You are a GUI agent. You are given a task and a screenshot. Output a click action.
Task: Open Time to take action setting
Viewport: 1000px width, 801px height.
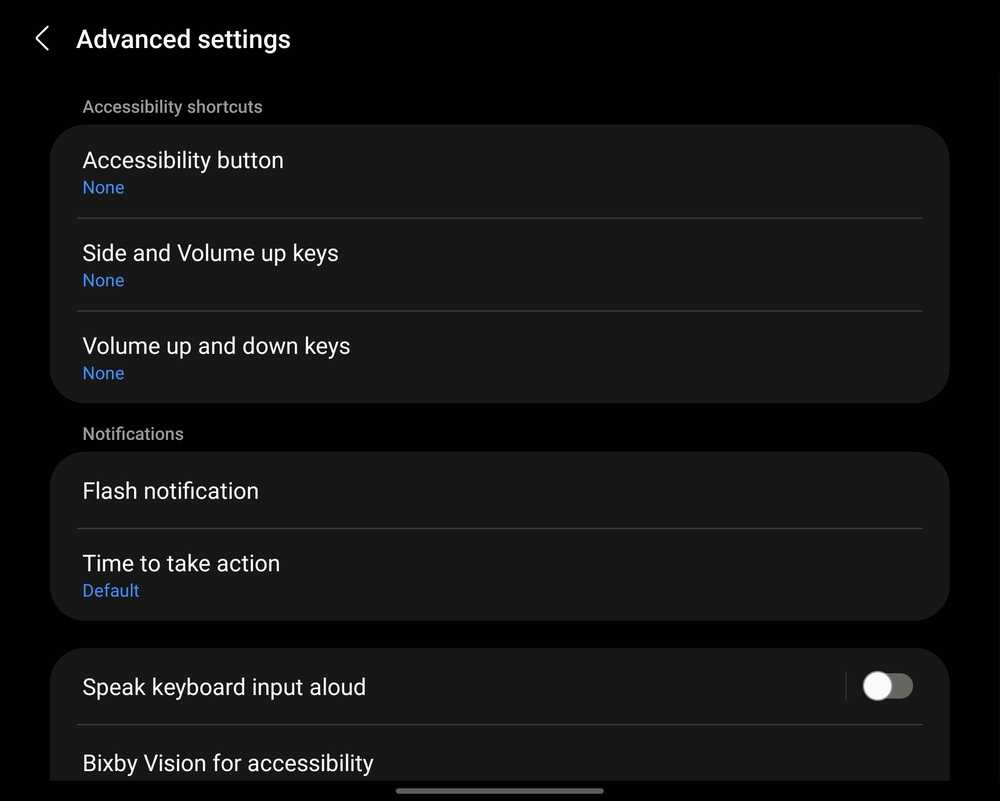(x=181, y=563)
